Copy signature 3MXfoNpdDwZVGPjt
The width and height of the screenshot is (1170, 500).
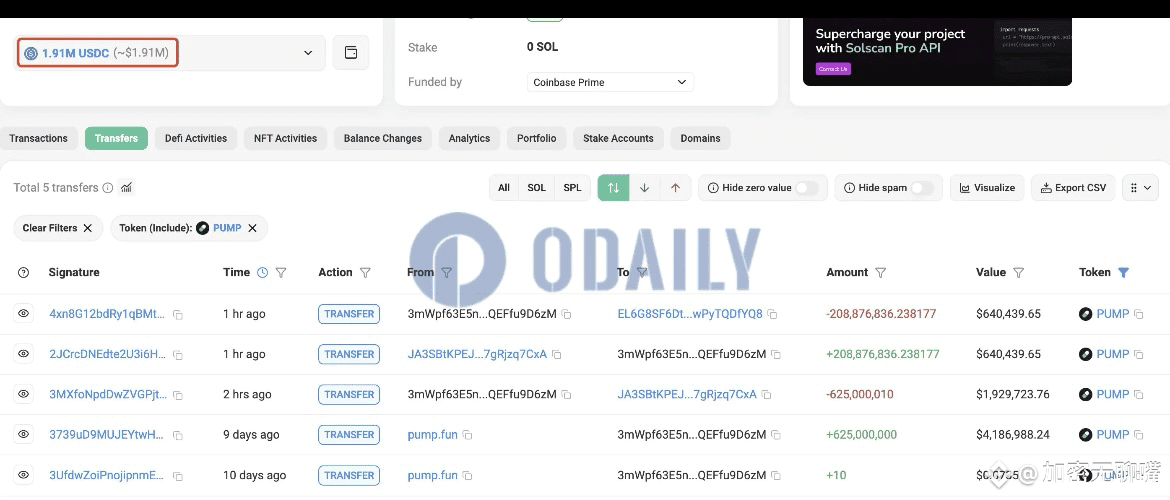[178, 395]
